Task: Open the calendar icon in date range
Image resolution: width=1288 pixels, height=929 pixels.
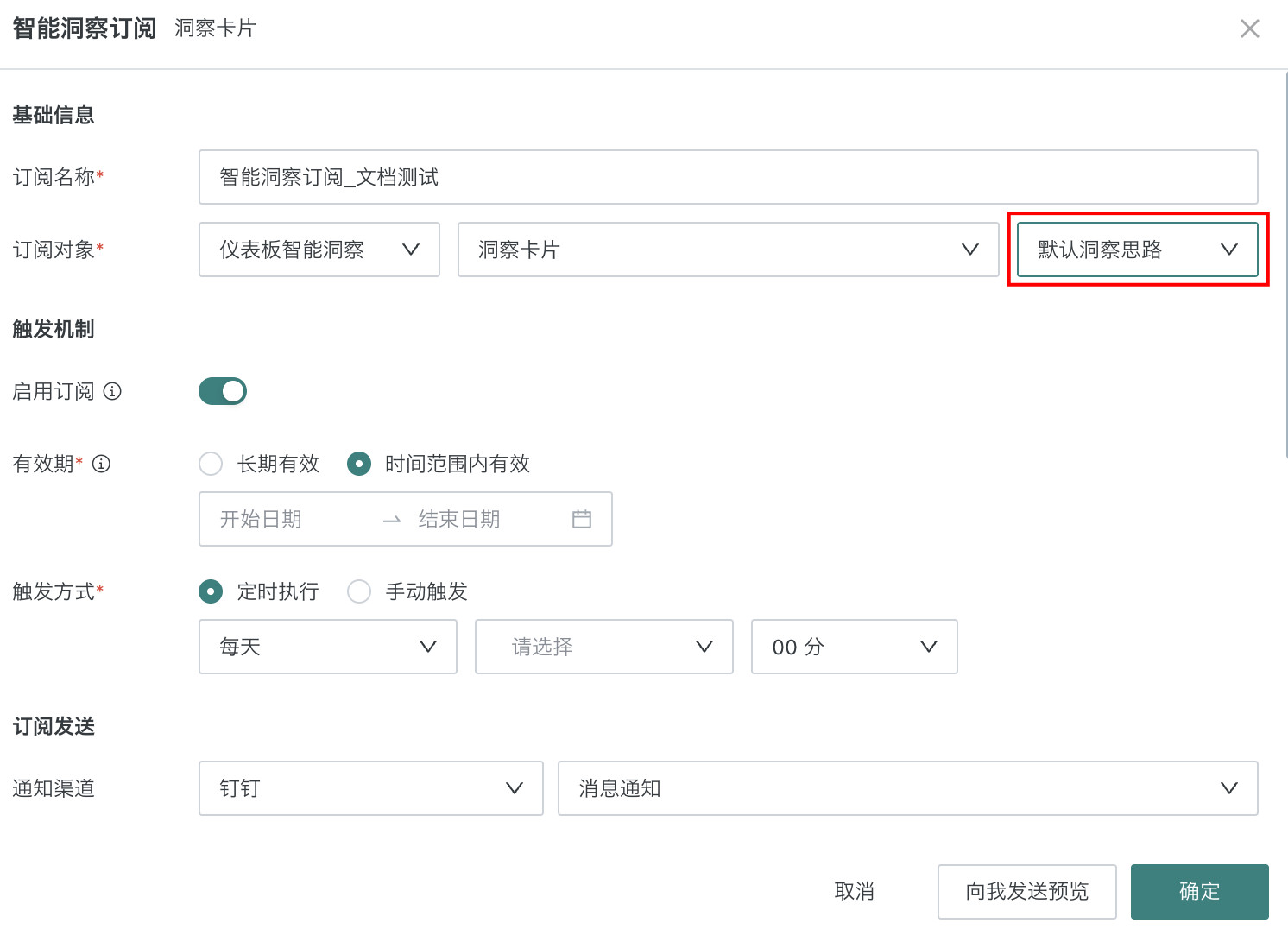Action: click(x=582, y=519)
